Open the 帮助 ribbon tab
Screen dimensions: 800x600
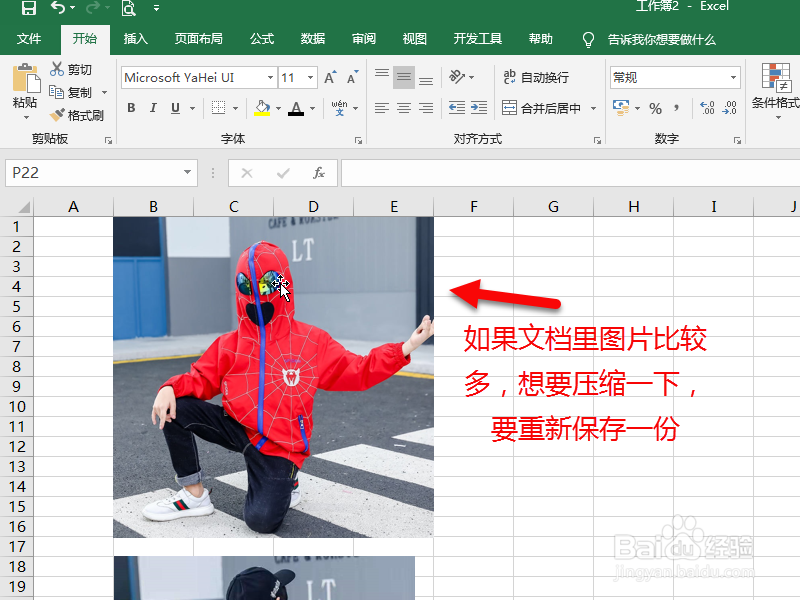coord(540,39)
